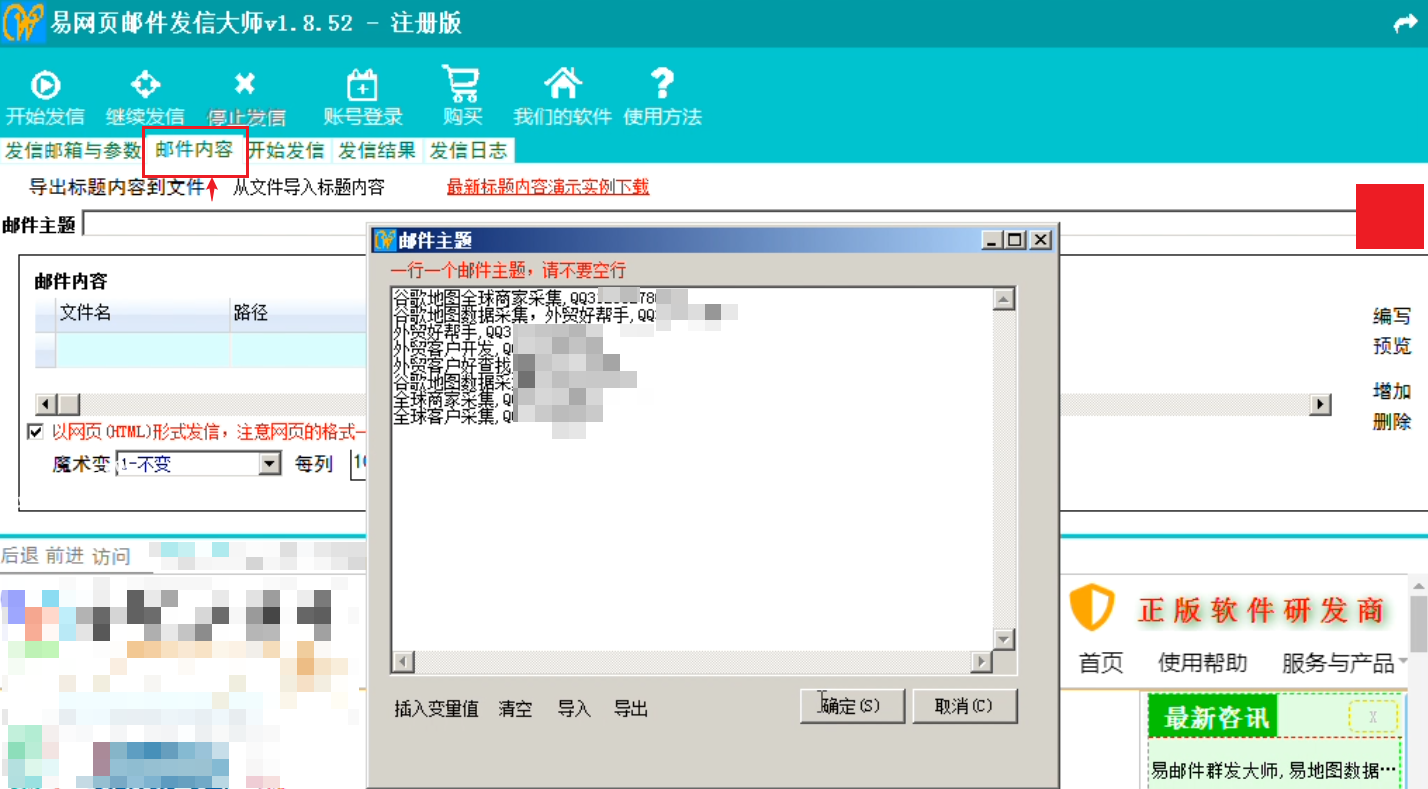Viewport: 1428px width, 789px height.
Task: Click the 最新咨讯 green header
Action: click(x=1213, y=717)
